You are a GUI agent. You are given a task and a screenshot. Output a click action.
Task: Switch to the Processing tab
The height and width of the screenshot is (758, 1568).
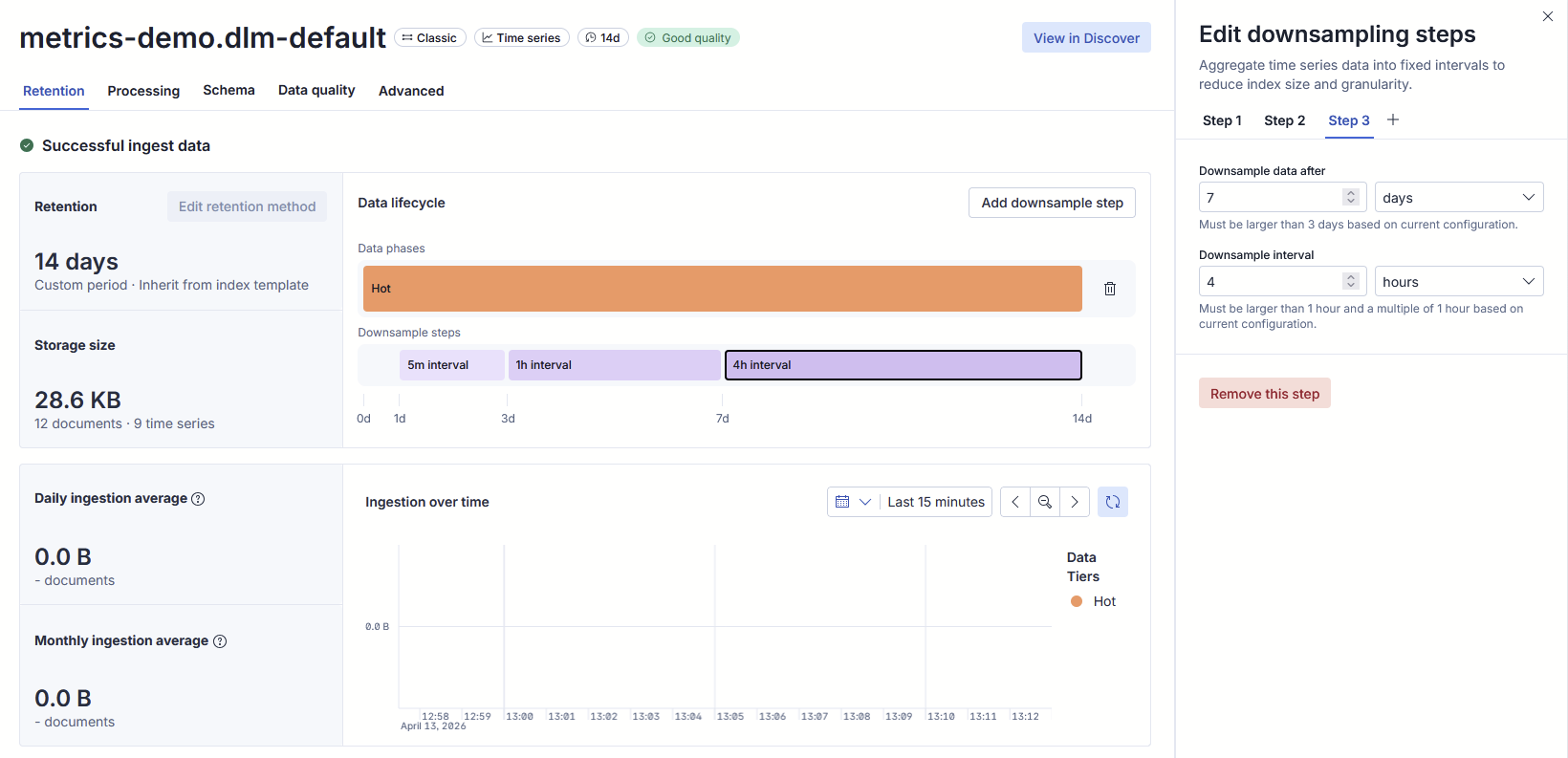(x=143, y=91)
